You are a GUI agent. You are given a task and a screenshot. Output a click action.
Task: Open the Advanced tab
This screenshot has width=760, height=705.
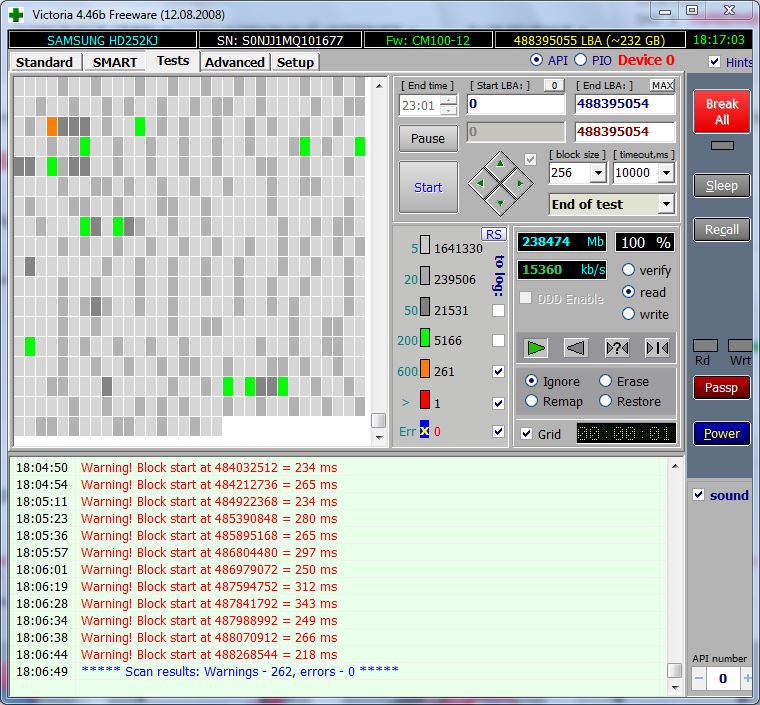tap(235, 62)
